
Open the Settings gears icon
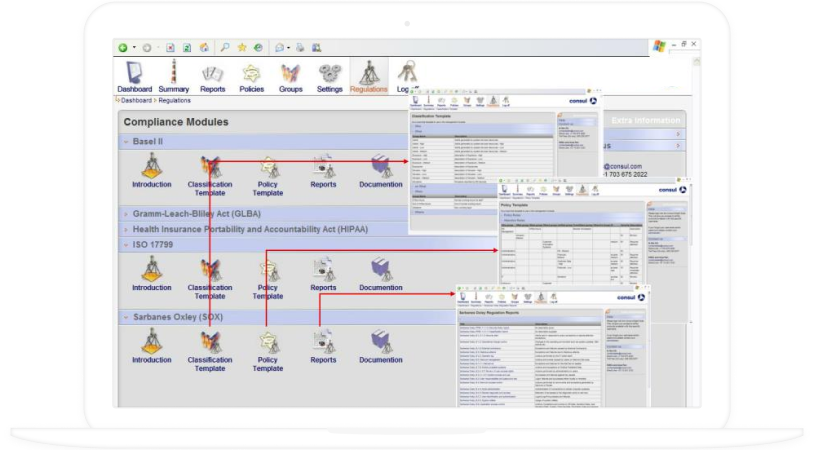(x=329, y=75)
